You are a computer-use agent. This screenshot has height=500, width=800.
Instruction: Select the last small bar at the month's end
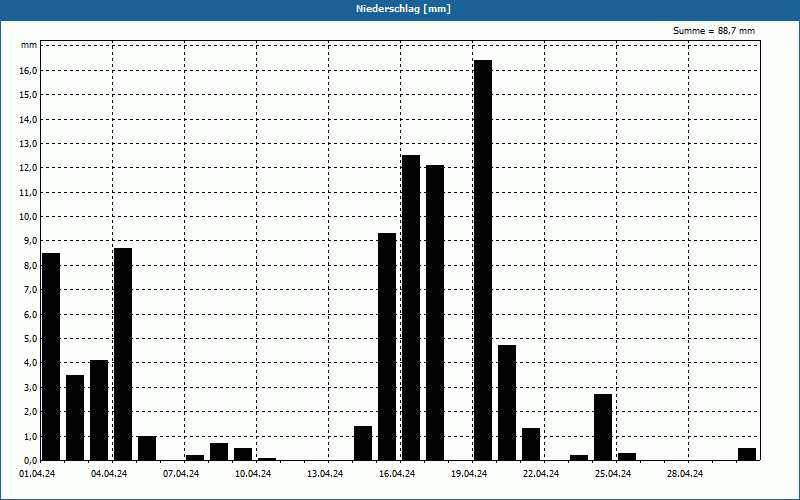(747, 454)
